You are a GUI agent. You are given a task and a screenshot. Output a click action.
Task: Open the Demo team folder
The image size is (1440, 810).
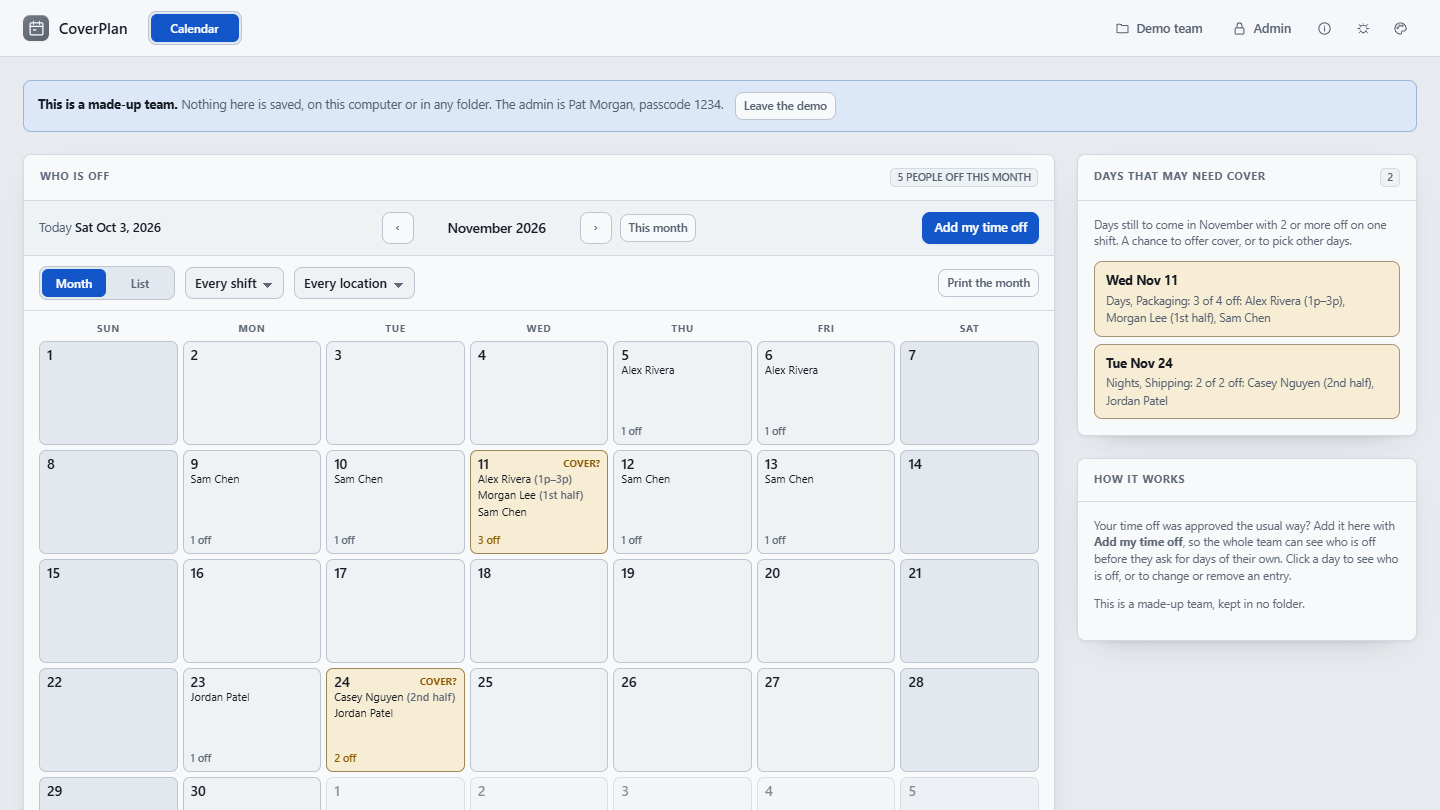pyautogui.click(x=1159, y=29)
